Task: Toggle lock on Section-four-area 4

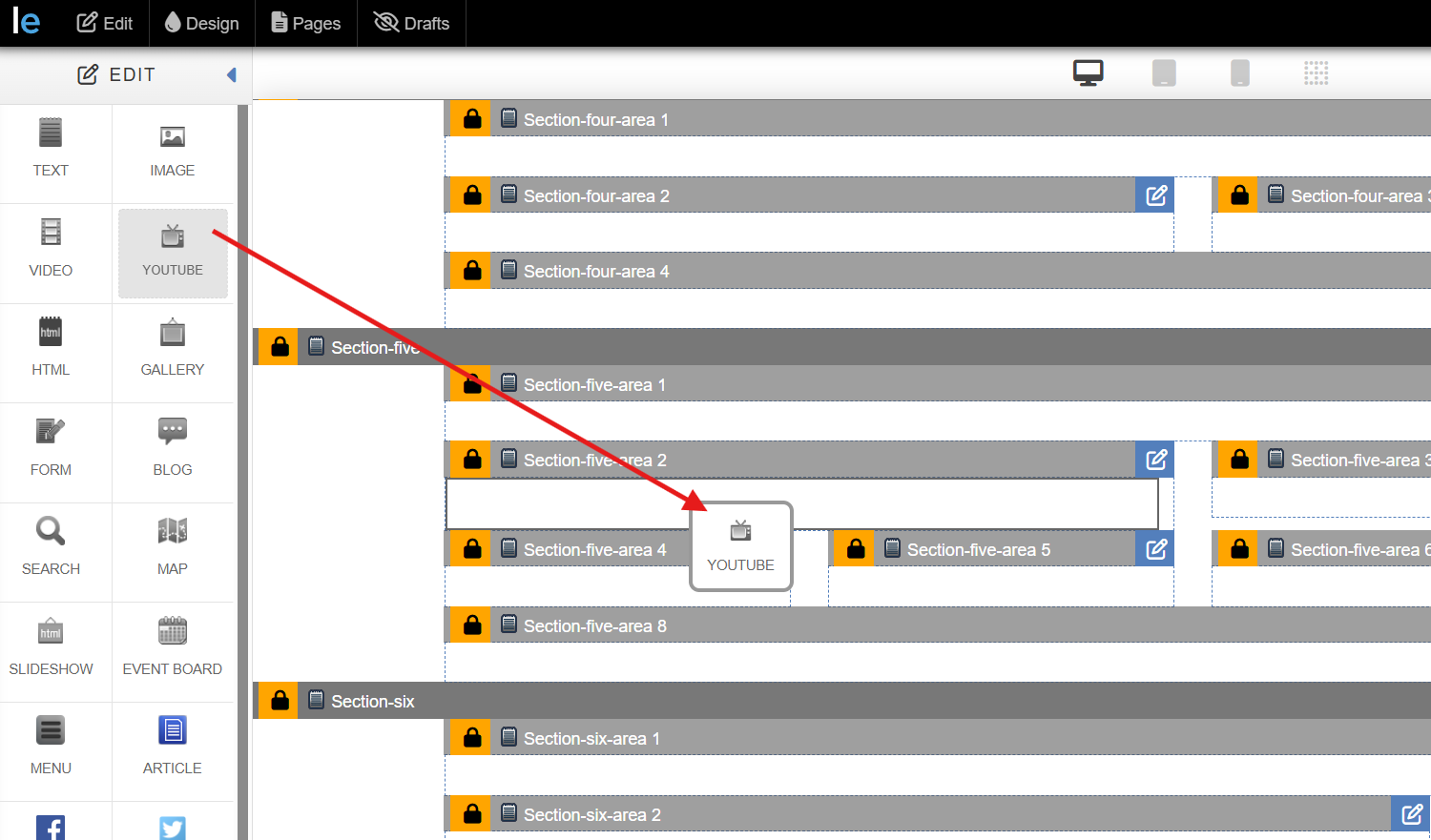Action: click(471, 271)
